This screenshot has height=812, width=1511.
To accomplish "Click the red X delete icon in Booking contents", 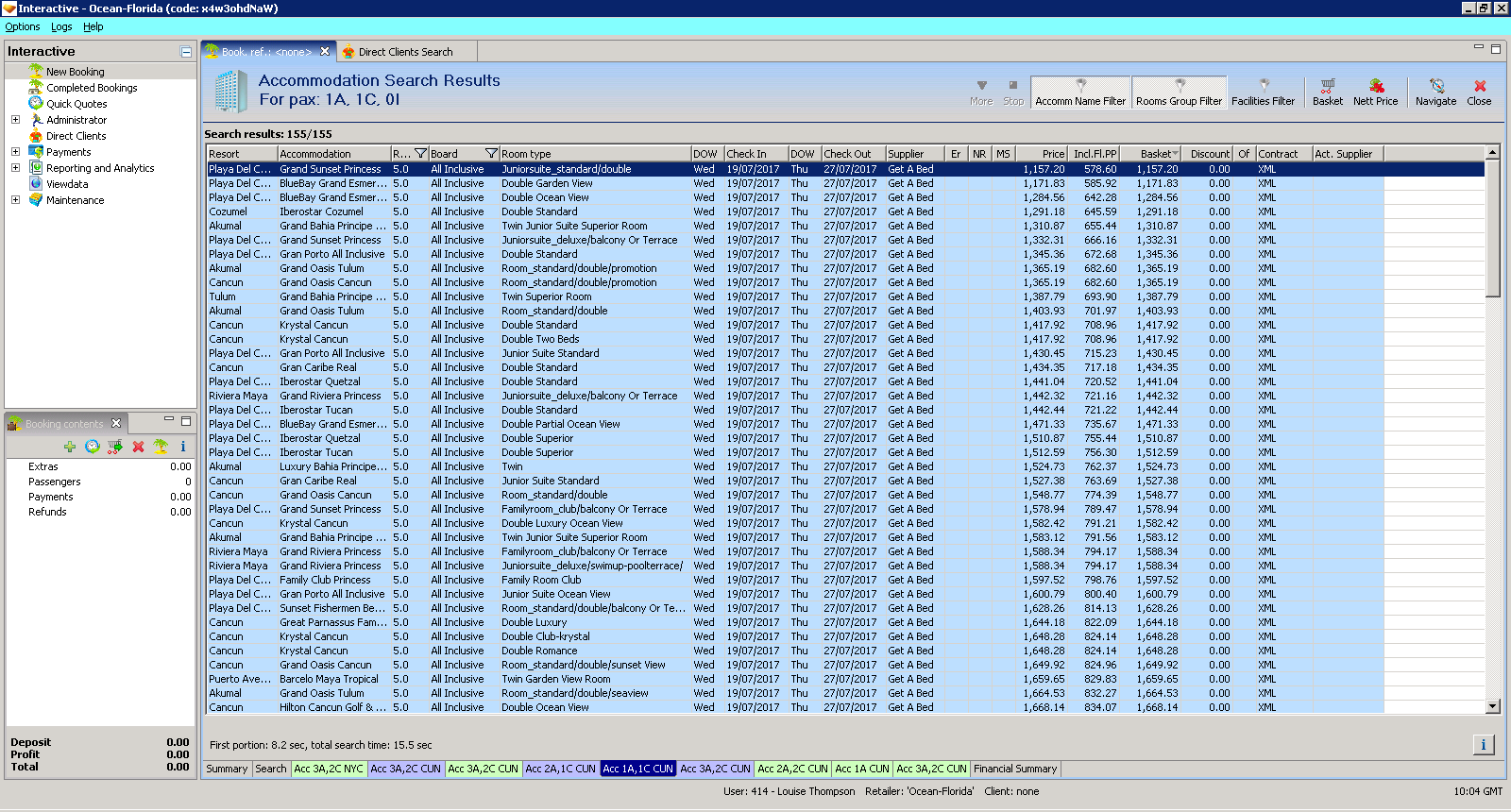I will (138, 447).
